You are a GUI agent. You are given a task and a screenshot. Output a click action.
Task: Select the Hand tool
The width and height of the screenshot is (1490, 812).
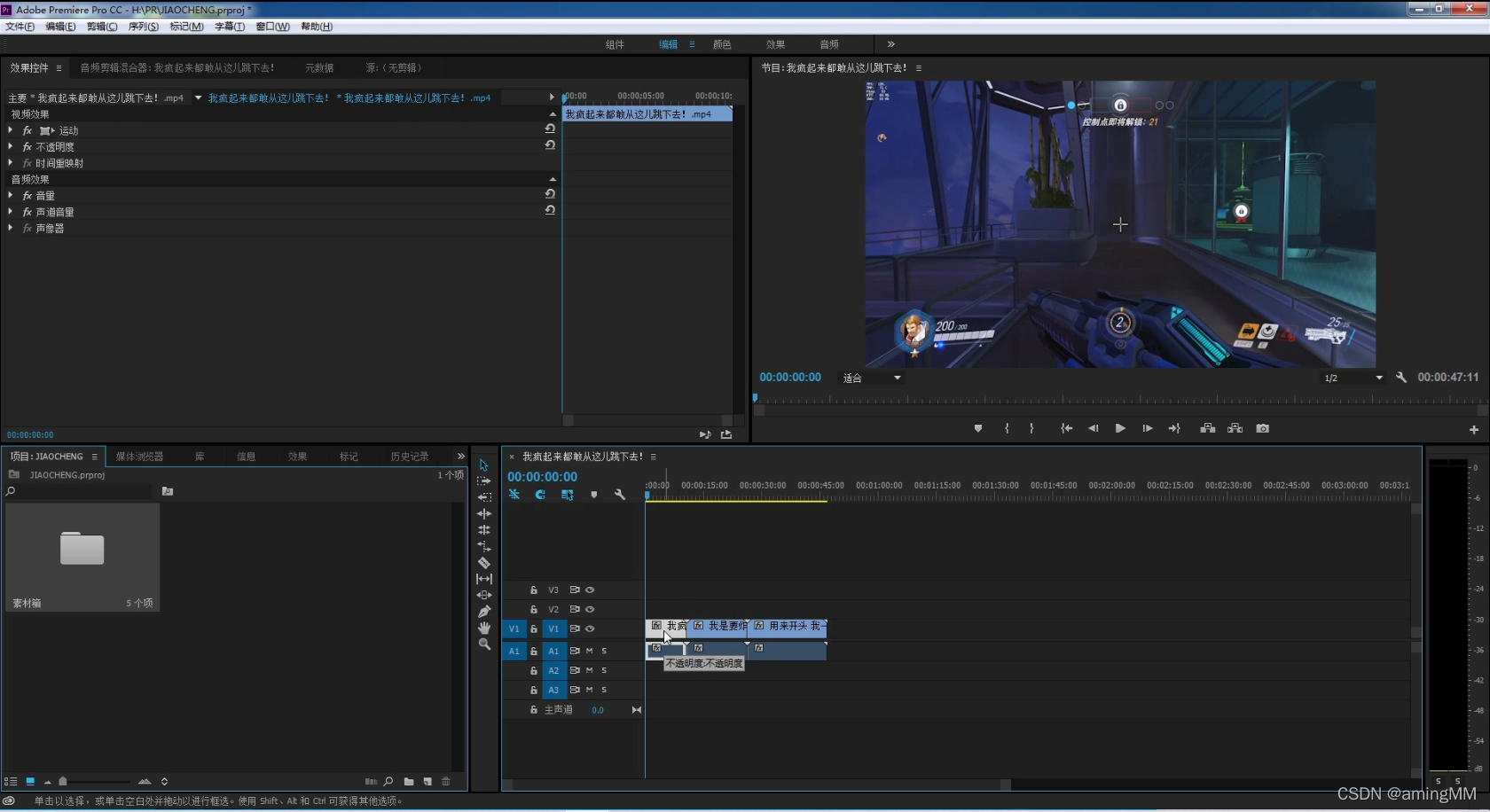tap(484, 628)
